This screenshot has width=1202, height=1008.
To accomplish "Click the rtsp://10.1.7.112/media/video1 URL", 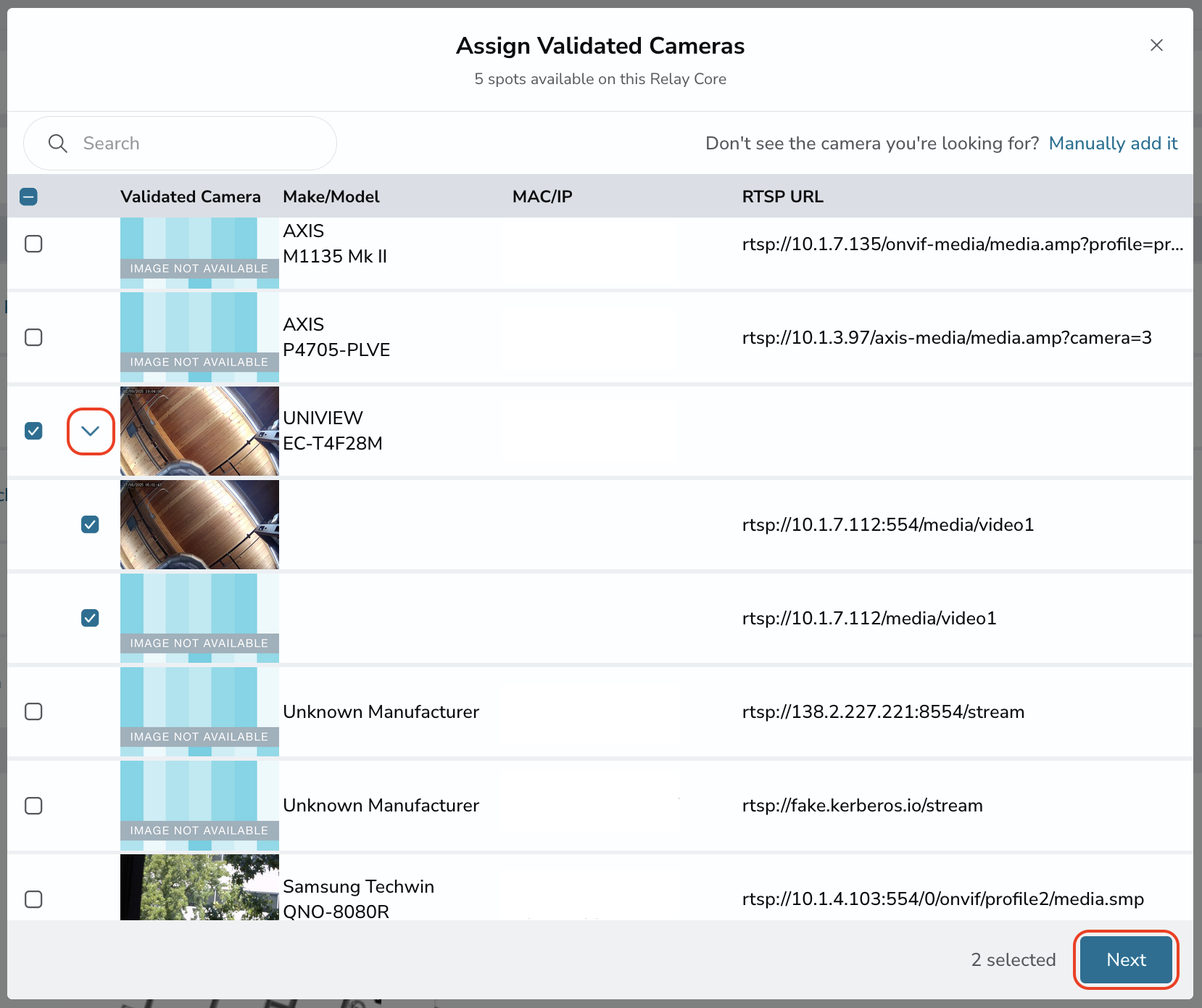I will [x=869, y=619].
